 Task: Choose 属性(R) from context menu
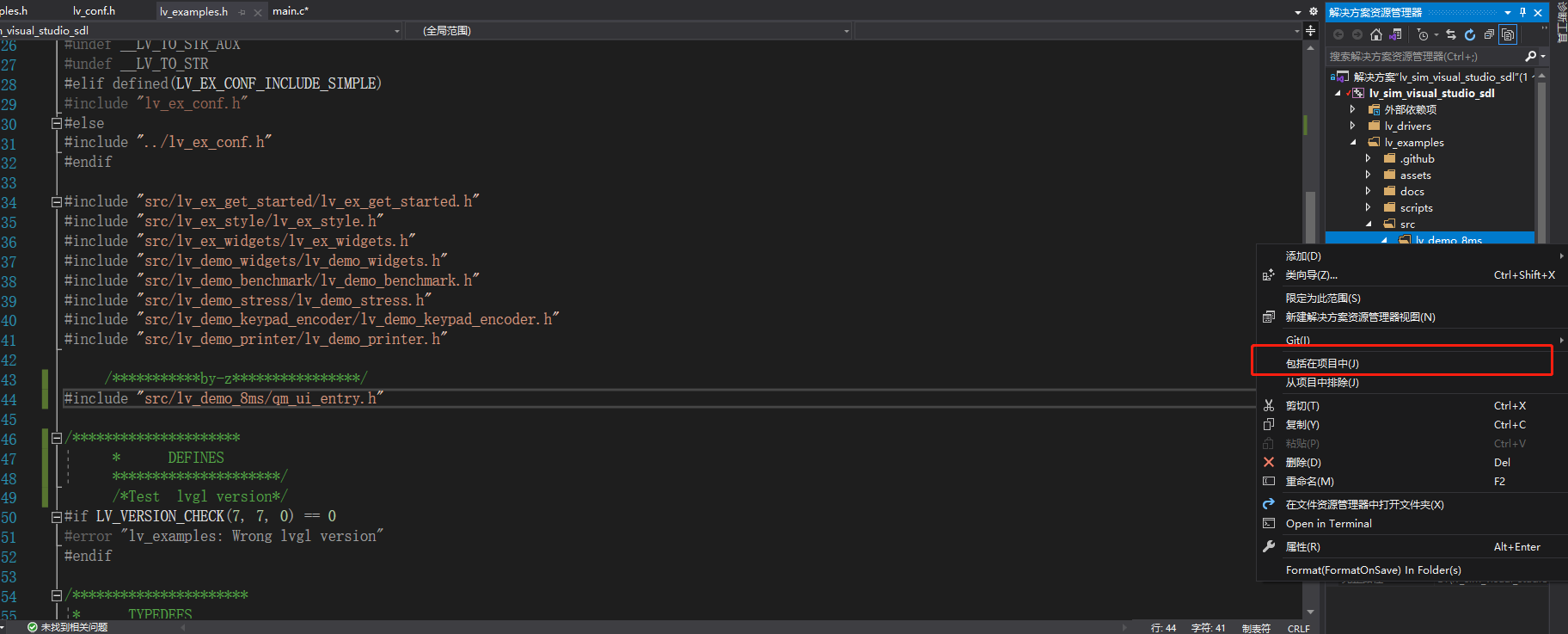tap(1412, 546)
